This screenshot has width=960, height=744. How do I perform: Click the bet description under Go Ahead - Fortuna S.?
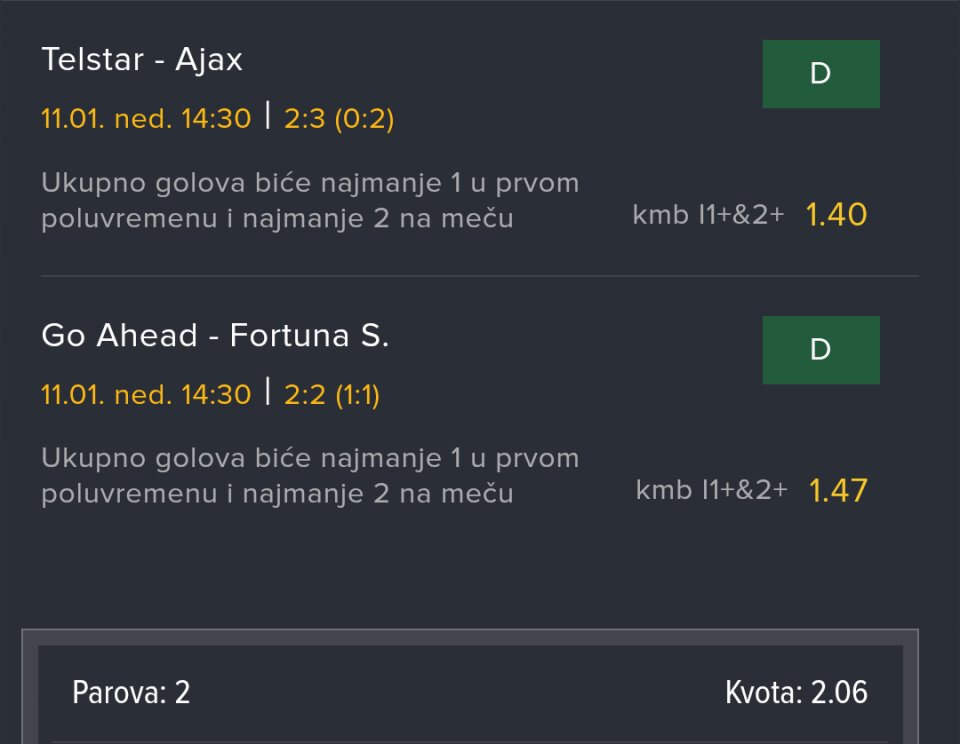point(310,476)
